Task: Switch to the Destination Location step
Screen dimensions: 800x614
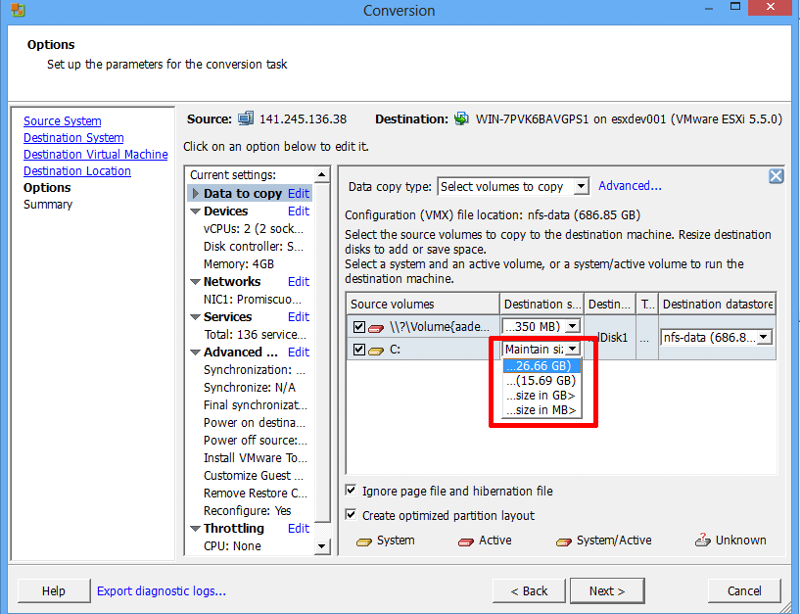Action: pos(77,170)
